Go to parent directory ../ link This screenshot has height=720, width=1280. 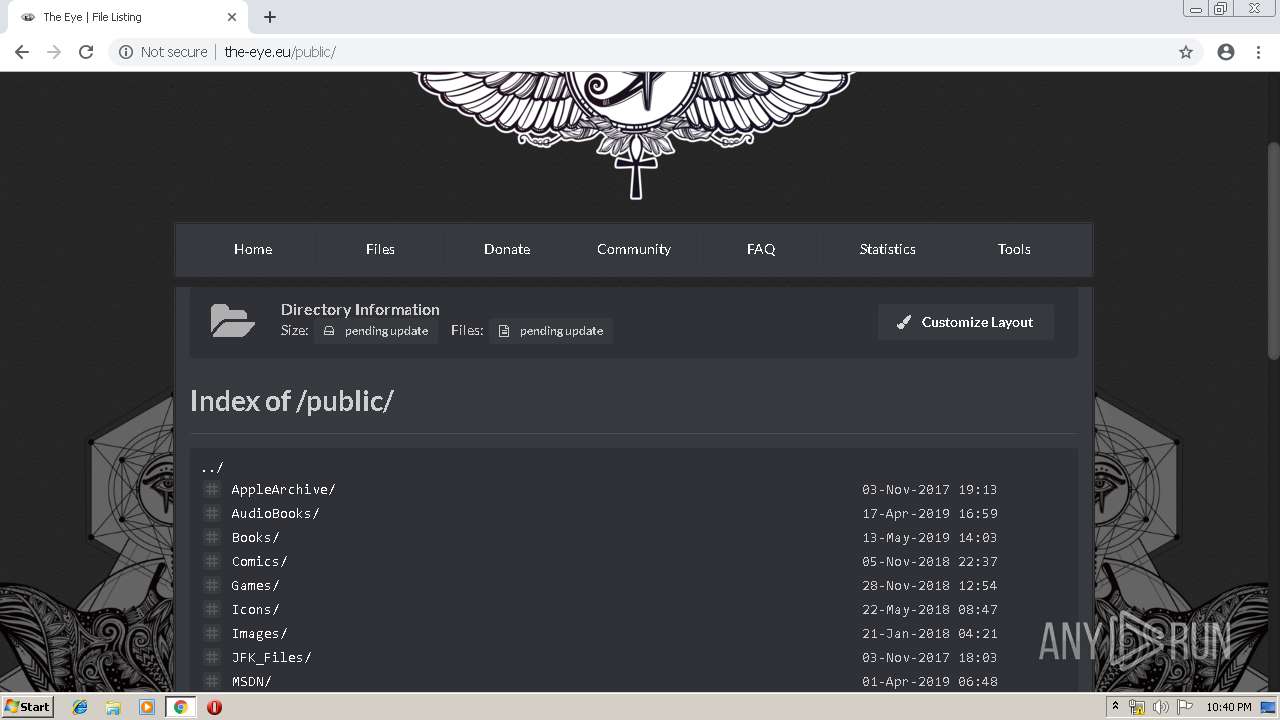coord(212,467)
